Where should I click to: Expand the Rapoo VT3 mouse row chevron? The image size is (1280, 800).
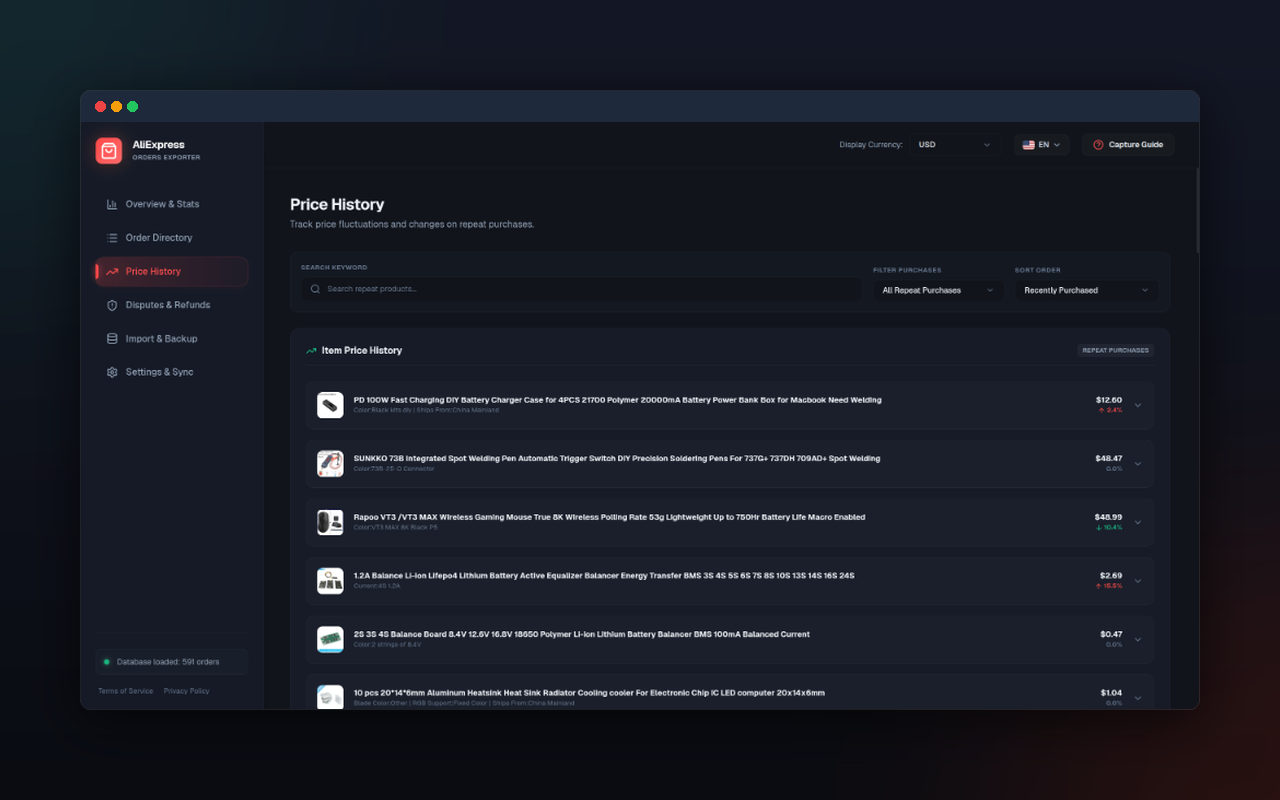[x=1138, y=522]
